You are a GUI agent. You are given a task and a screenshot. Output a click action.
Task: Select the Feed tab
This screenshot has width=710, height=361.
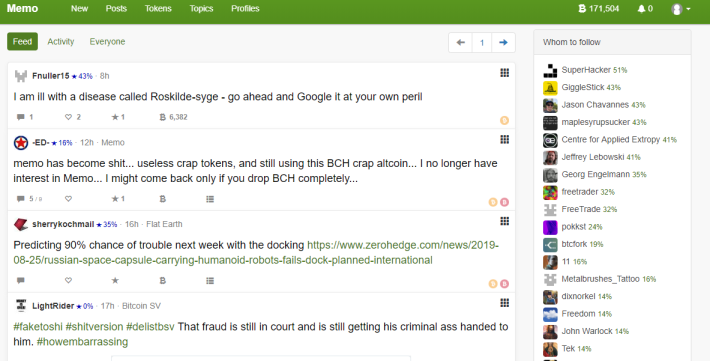[22, 42]
